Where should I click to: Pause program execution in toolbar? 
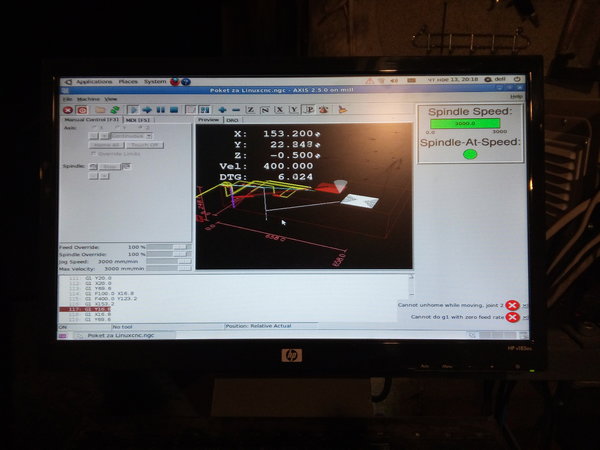161,110
